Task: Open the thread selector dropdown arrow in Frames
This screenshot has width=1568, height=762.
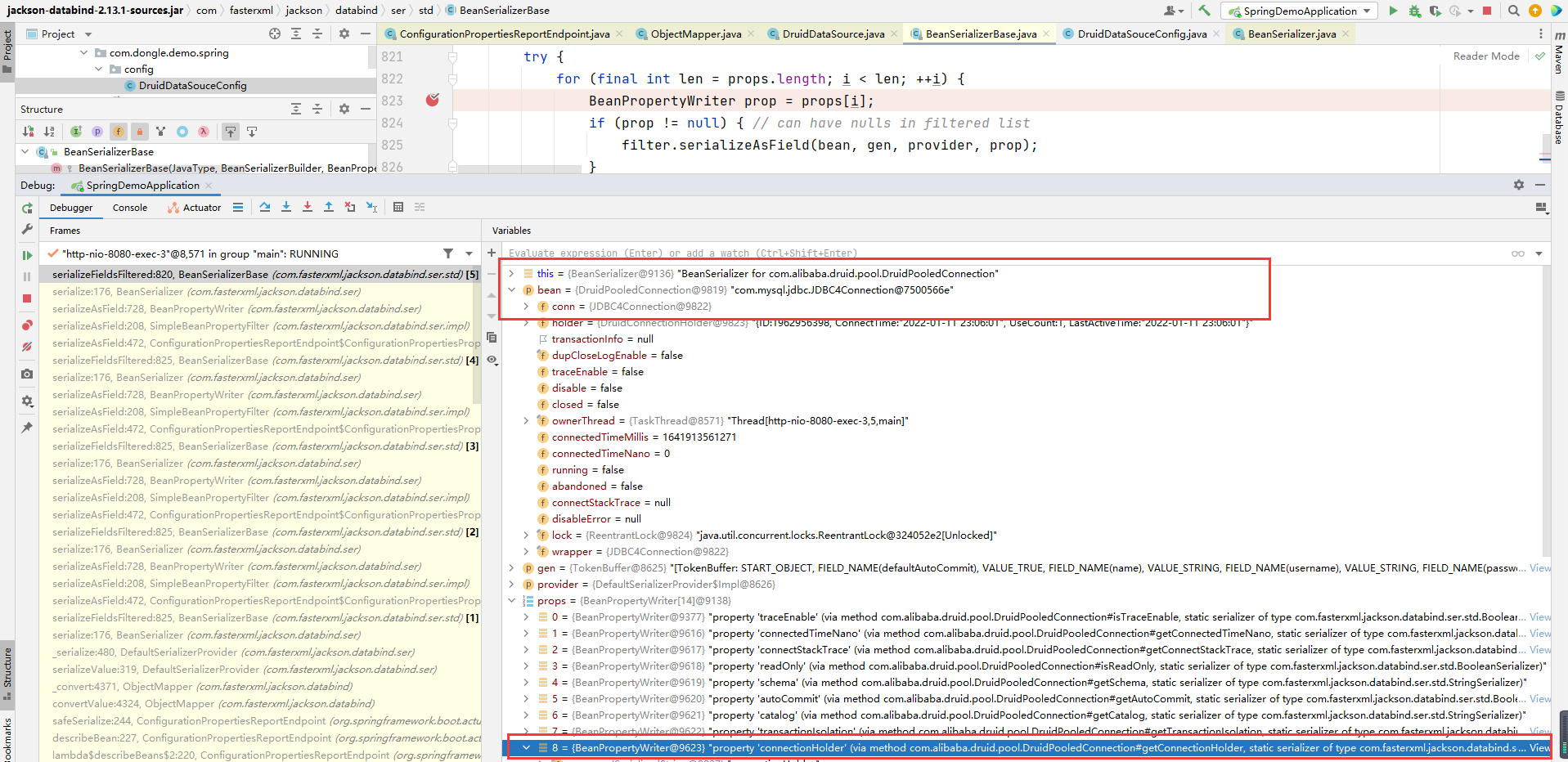Action: 469,253
